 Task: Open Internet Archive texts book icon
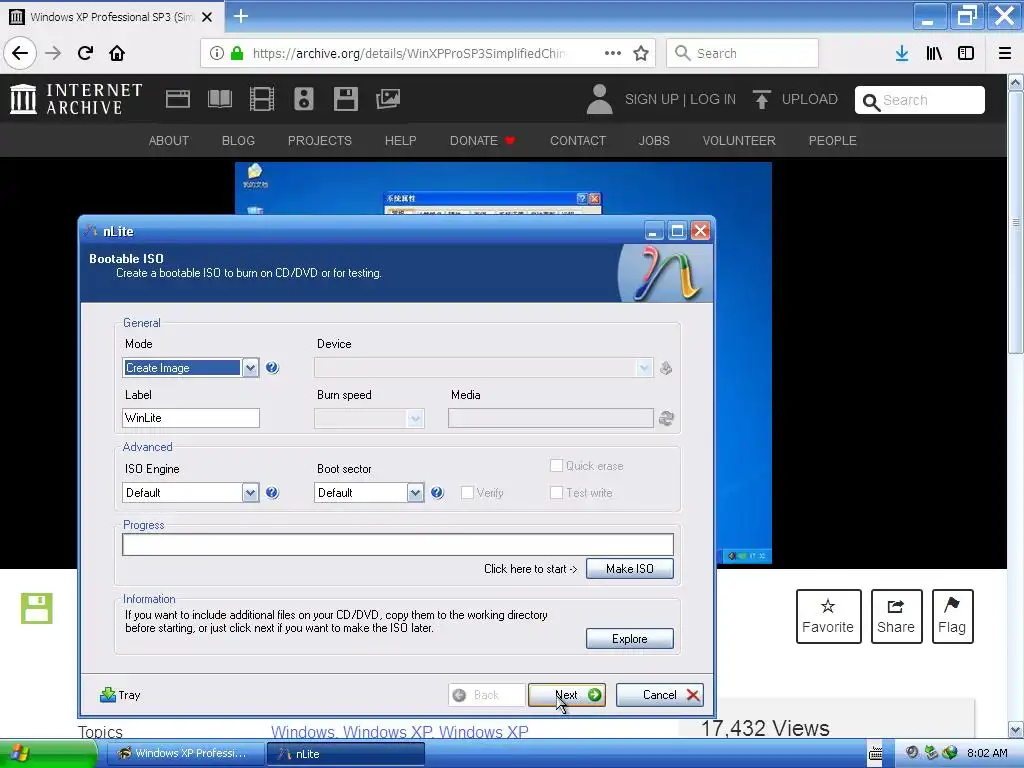219,99
